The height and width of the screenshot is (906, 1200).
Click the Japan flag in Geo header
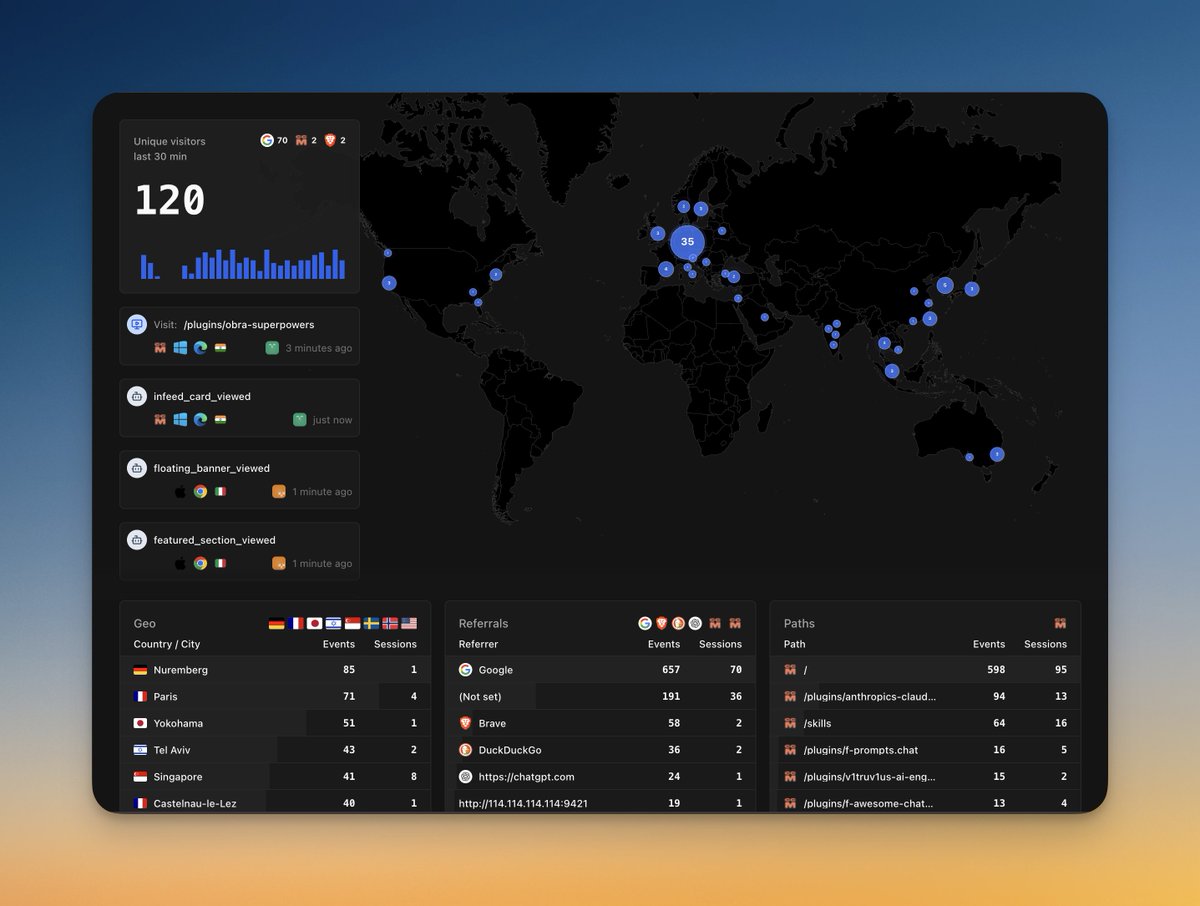(314, 623)
